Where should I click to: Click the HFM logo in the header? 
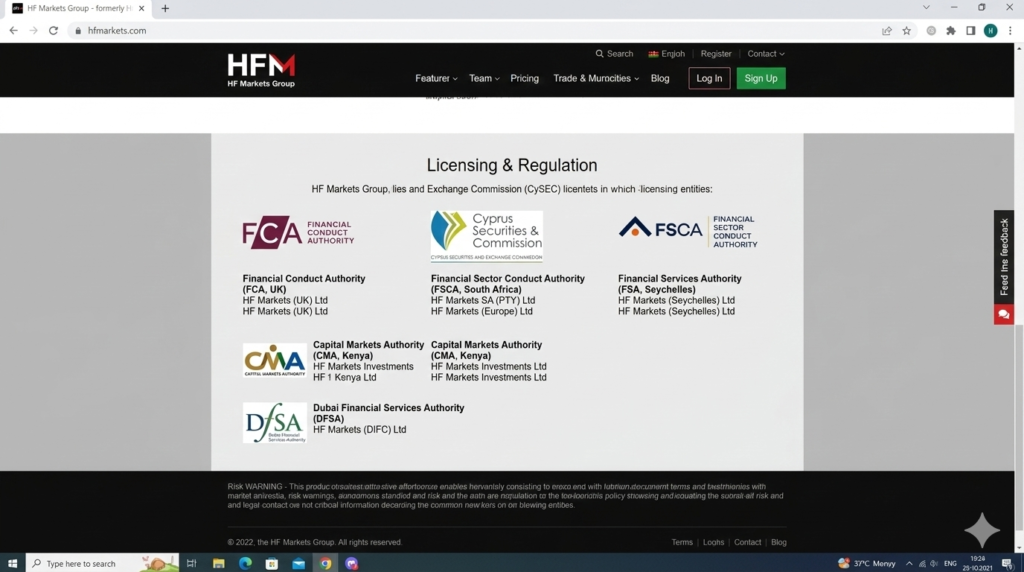[x=261, y=70]
